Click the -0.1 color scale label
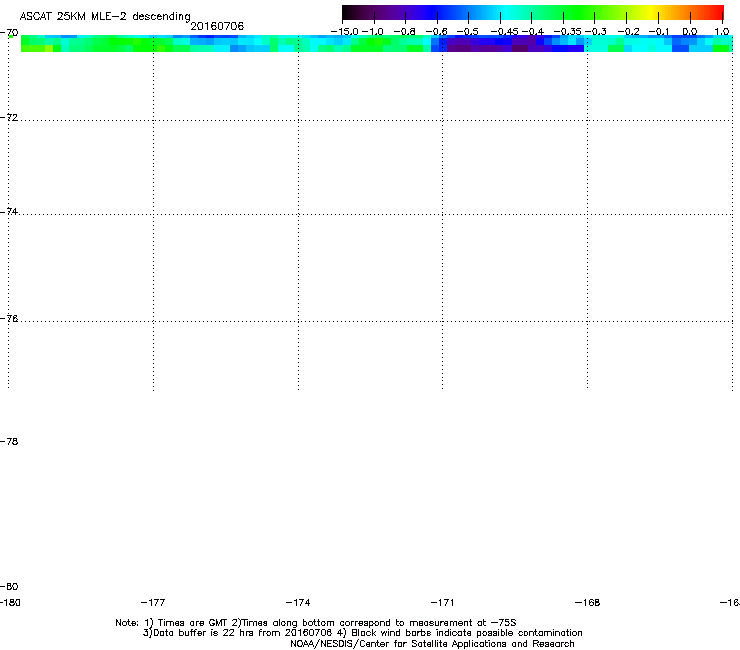Screen dimensions: 740x650 pos(659,32)
